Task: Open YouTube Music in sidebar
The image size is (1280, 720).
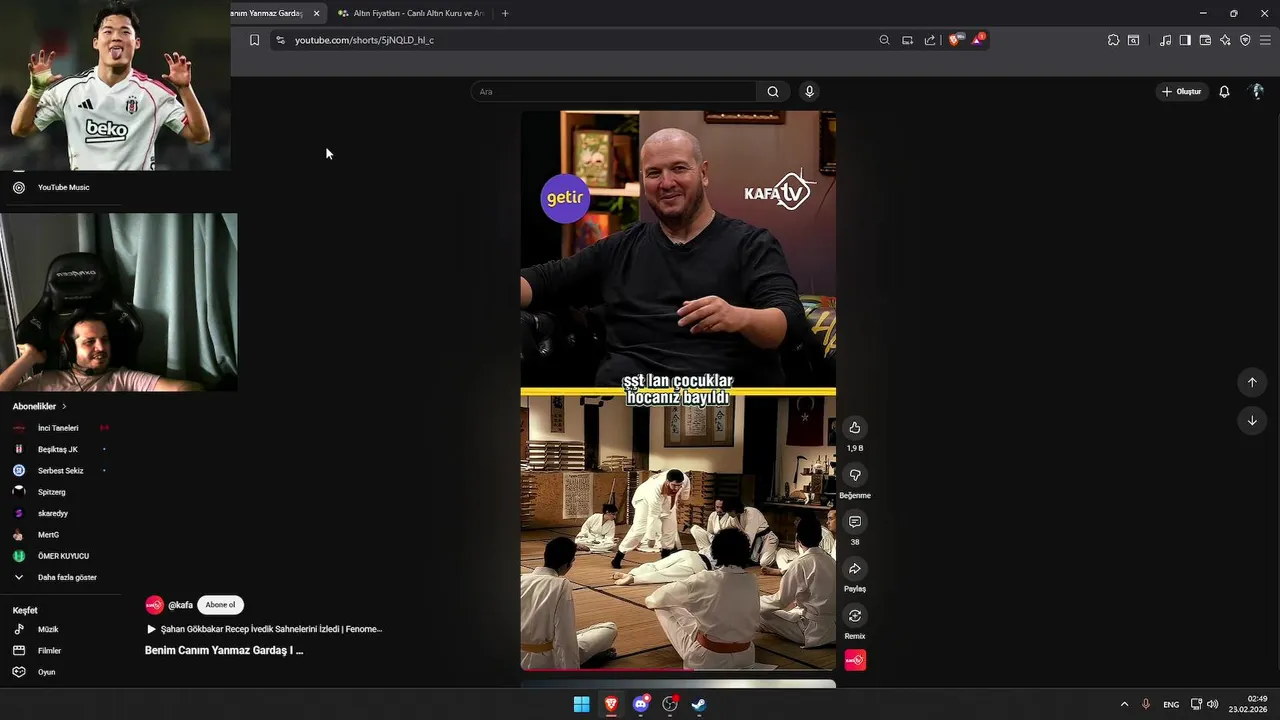Action: [64, 187]
